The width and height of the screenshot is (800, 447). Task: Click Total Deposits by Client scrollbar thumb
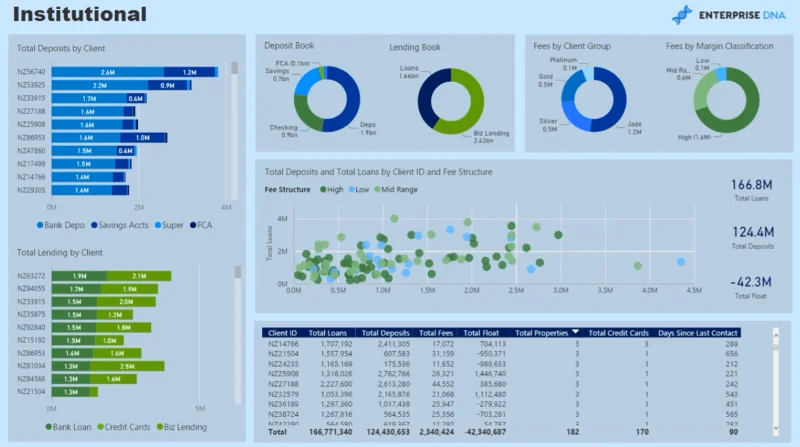234,68
